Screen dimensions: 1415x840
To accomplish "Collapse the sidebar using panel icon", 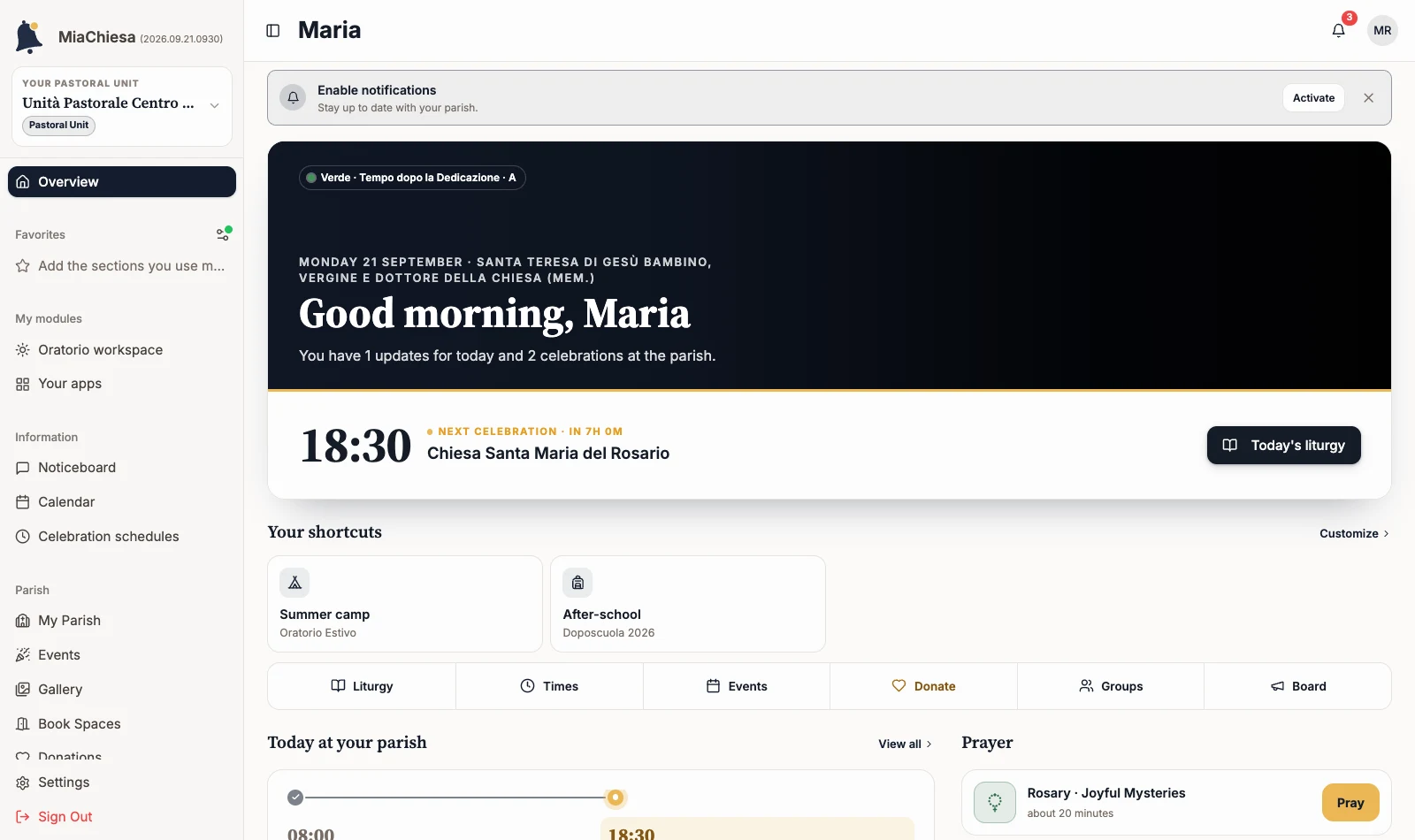I will pyautogui.click(x=273, y=30).
